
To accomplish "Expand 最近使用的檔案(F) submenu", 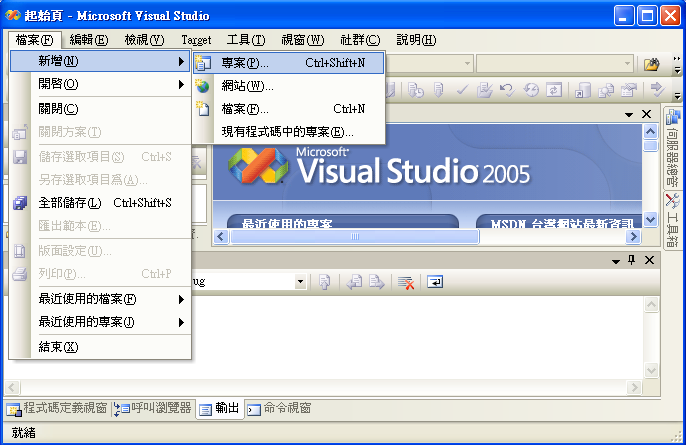I will tap(100, 299).
